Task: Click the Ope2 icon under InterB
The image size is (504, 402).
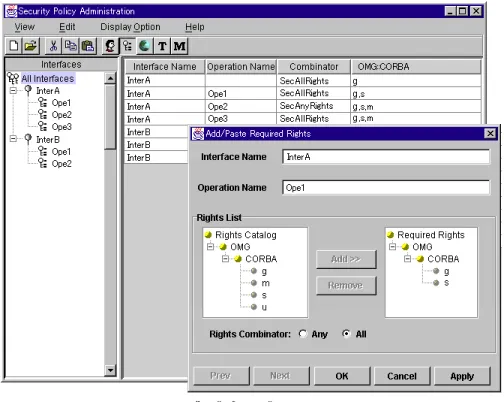Action: pyautogui.click(x=42, y=163)
